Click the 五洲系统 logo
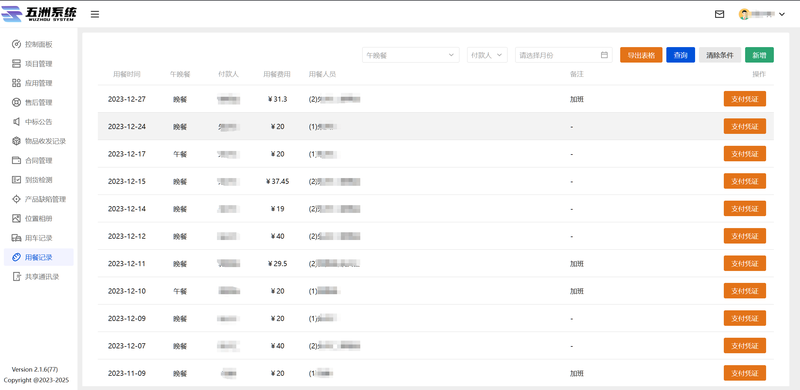 pos(39,14)
